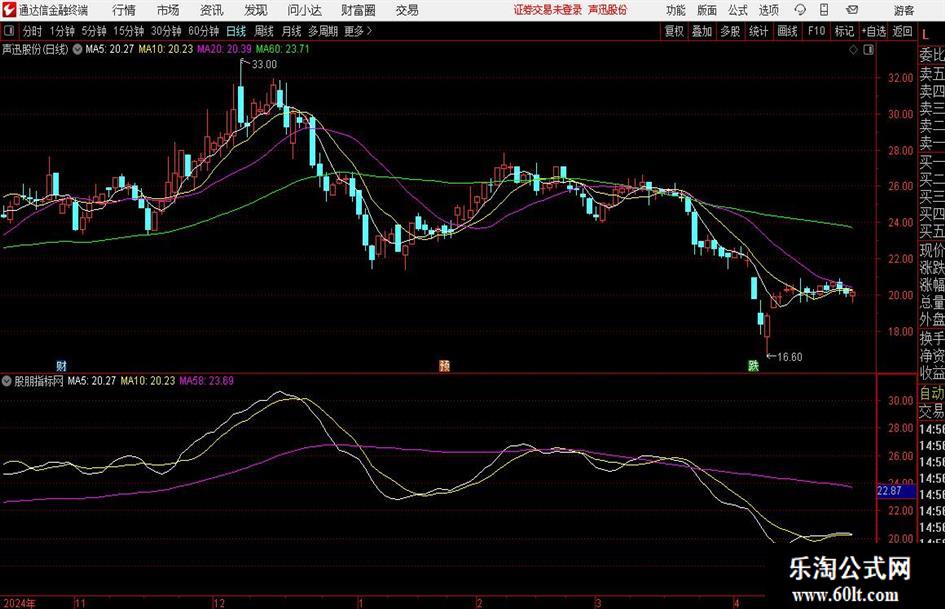945x609 pixels.
Task: Click the 证券交易未登录 login link
Action: [548, 10]
